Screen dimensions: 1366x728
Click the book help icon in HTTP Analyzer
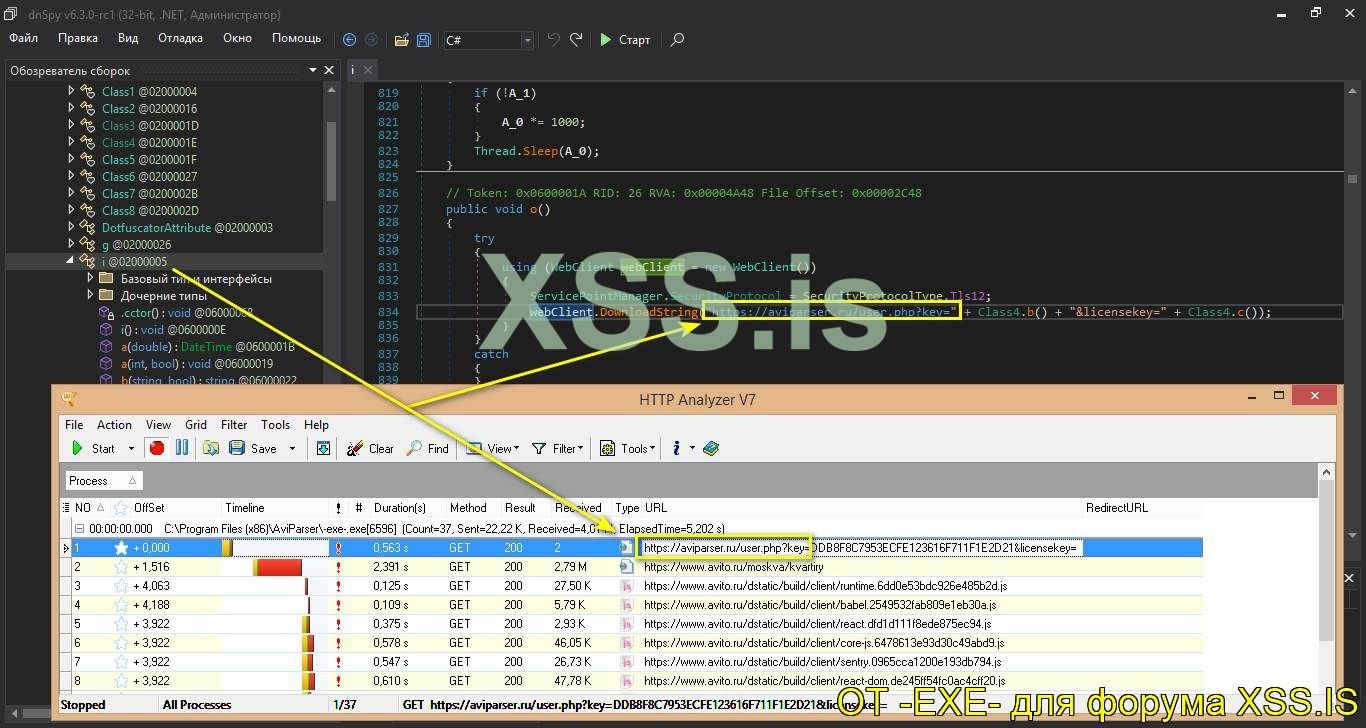(711, 448)
